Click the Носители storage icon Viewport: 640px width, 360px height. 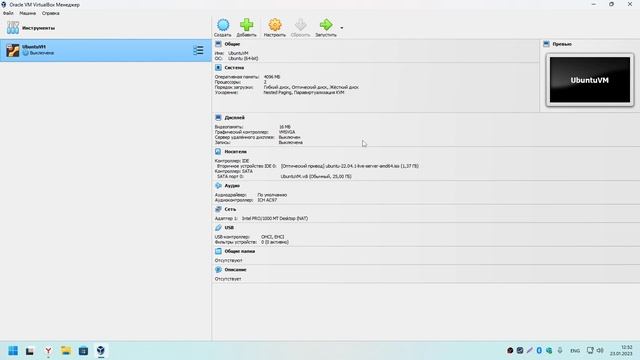(218, 151)
